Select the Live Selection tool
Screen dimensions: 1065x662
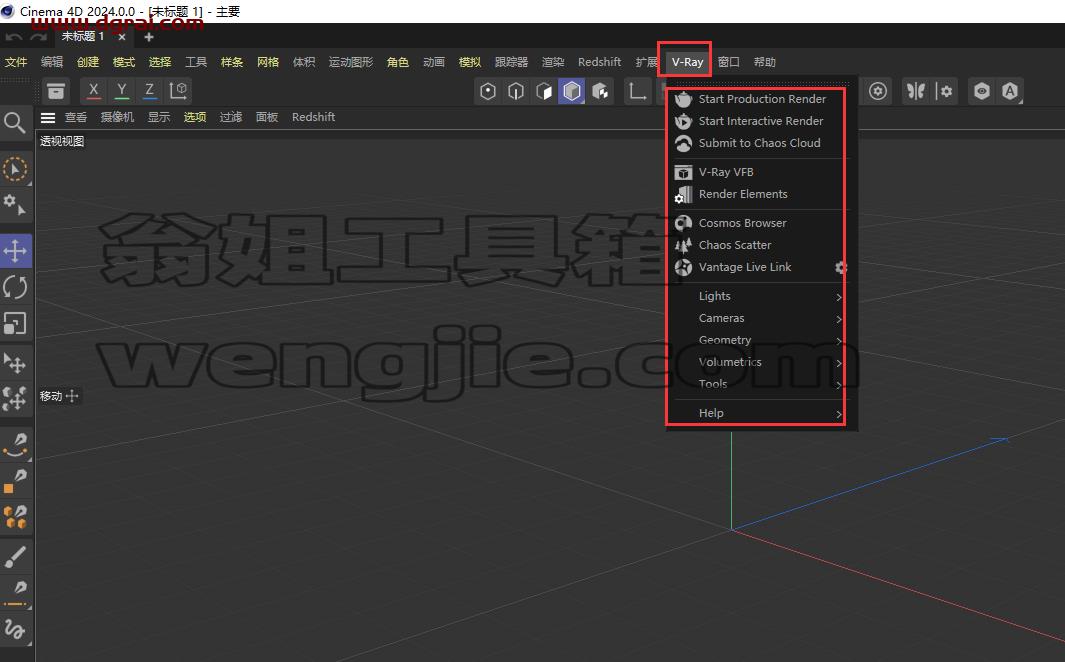15,169
